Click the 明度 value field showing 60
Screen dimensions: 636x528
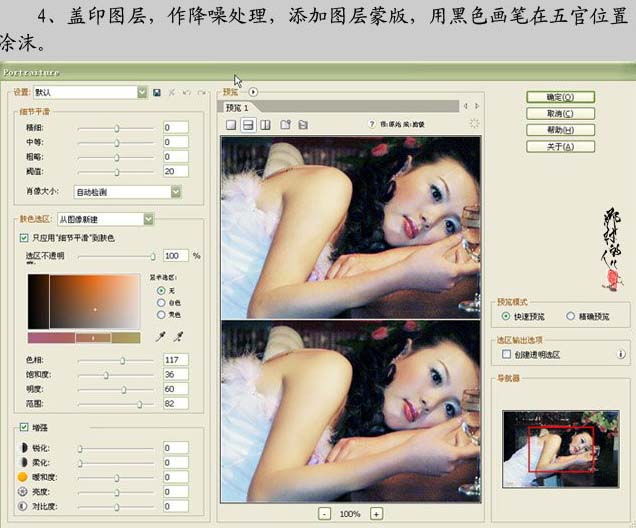(176, 389)
